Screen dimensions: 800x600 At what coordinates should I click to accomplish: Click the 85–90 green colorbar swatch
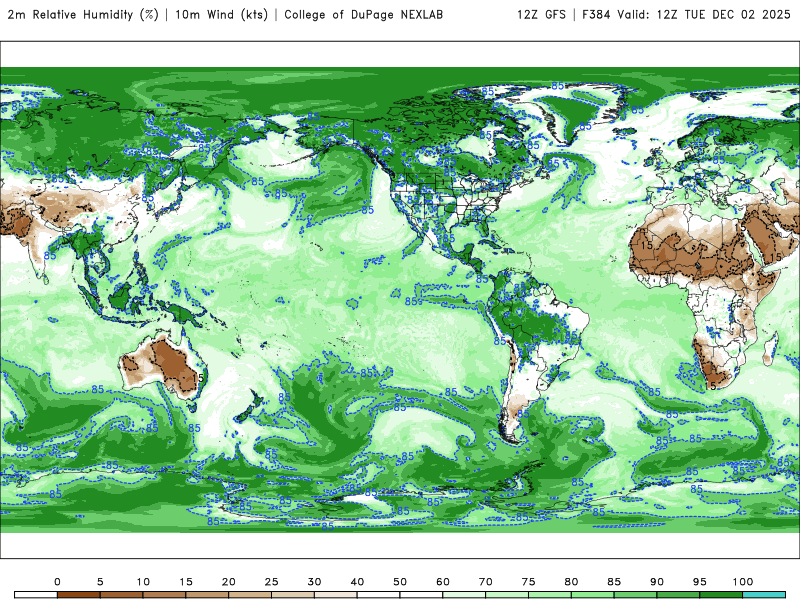pos(636,595)
